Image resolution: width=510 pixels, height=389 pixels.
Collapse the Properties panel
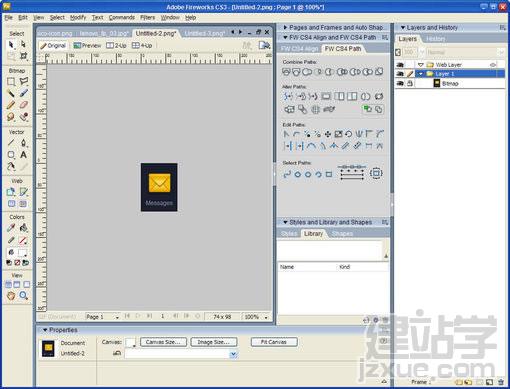(x=45, y=330)
